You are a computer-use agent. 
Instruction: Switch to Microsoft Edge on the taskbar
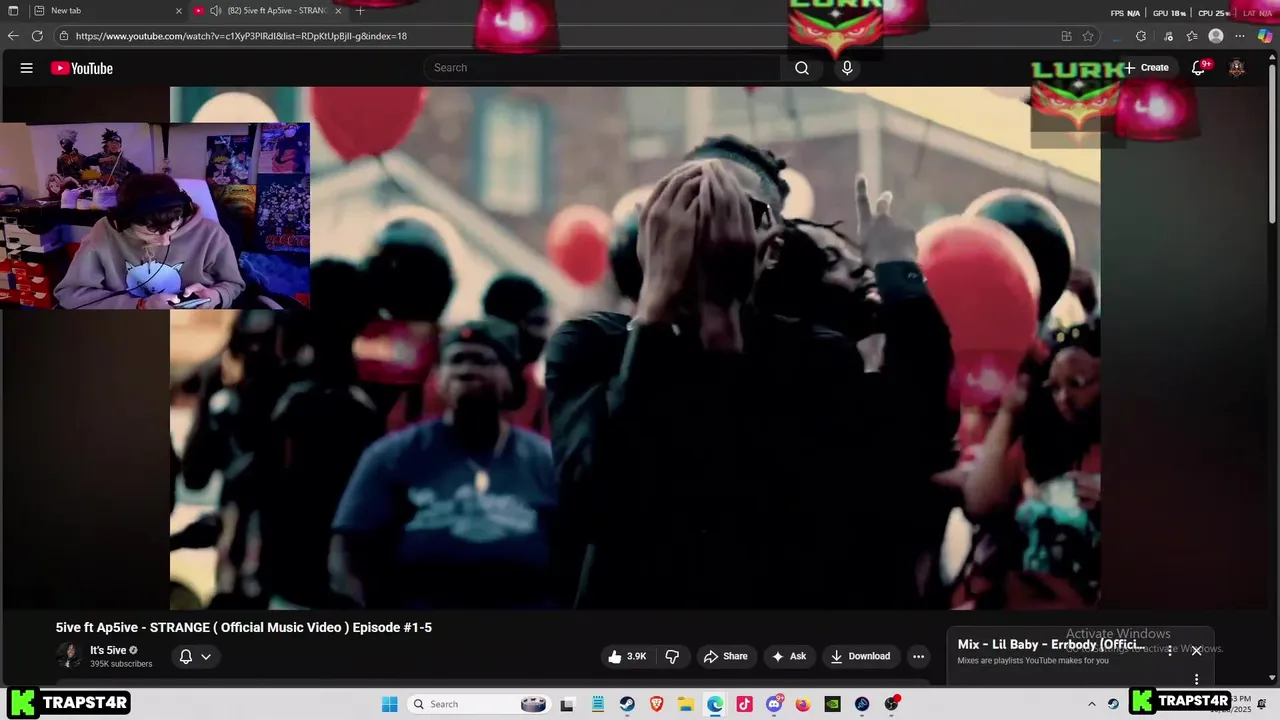(x=715, y=704)
